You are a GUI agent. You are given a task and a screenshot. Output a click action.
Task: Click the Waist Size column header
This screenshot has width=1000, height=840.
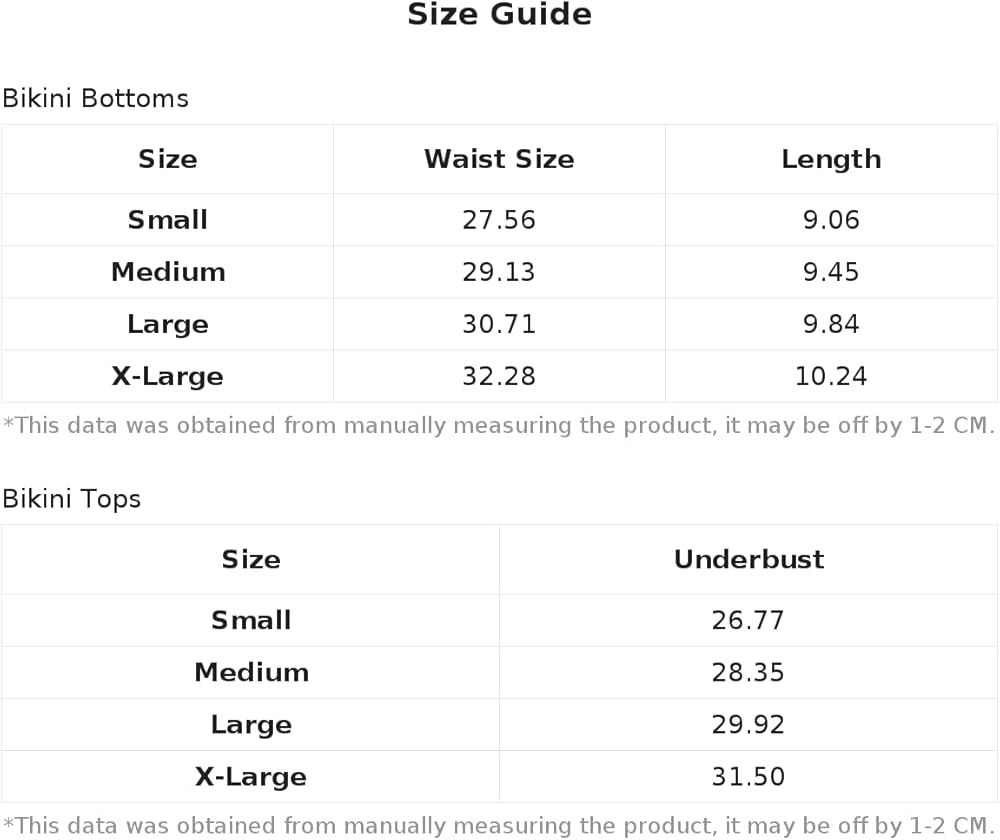pyautogui.click(x=499, y=159)
